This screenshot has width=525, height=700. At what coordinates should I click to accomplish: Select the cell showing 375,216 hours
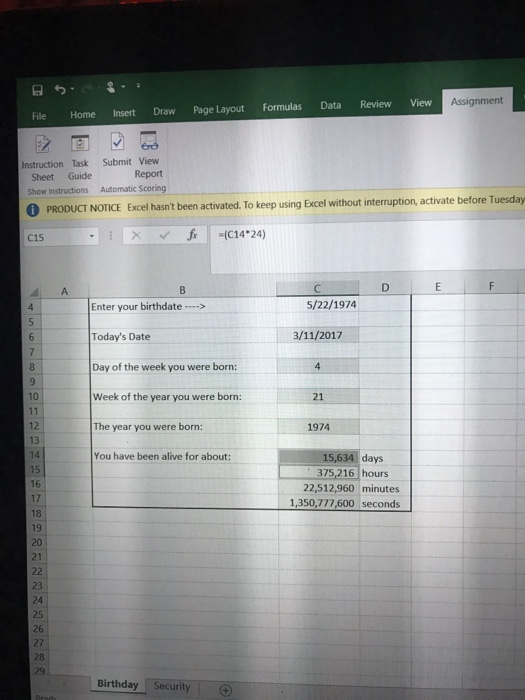pos(319,473)
